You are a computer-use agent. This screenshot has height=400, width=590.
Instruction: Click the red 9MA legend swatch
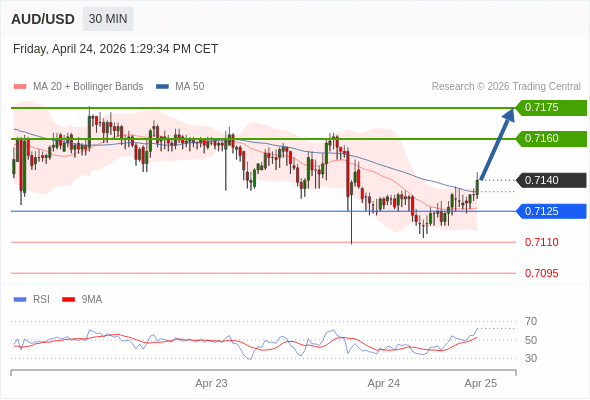[x=68, y=300]
